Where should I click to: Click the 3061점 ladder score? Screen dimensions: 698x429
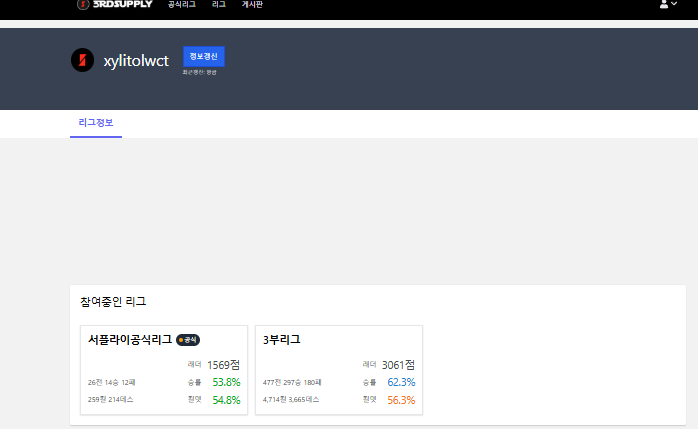coord(397,365)
